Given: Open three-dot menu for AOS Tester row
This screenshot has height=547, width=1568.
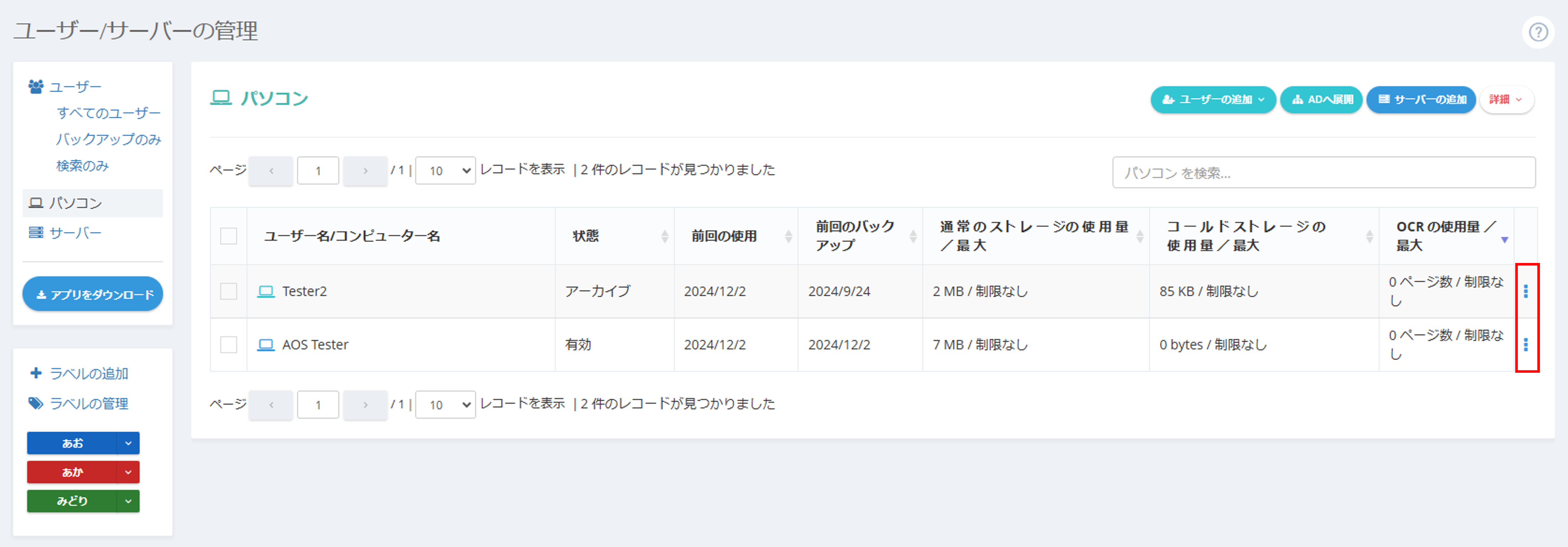Looking at the screenshot, I should pyautogui.click(x=1525, y=345).
